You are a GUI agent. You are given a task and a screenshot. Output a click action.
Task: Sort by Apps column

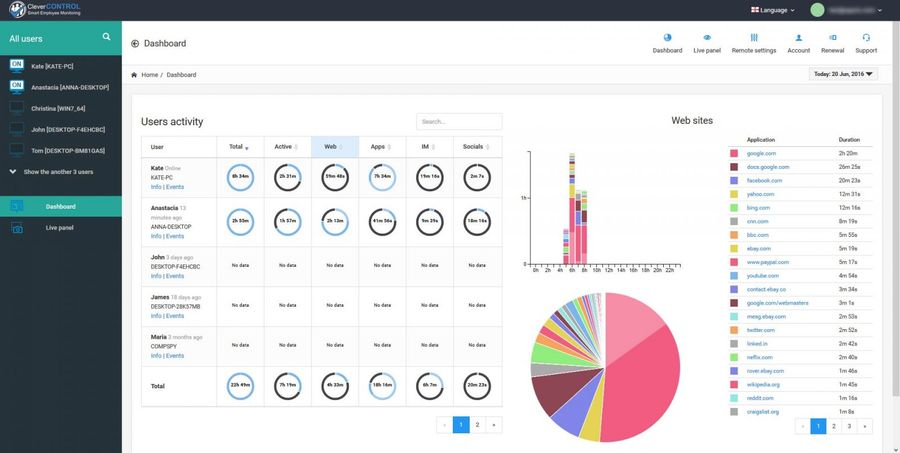pyautogui.click(x=382, y=147)
